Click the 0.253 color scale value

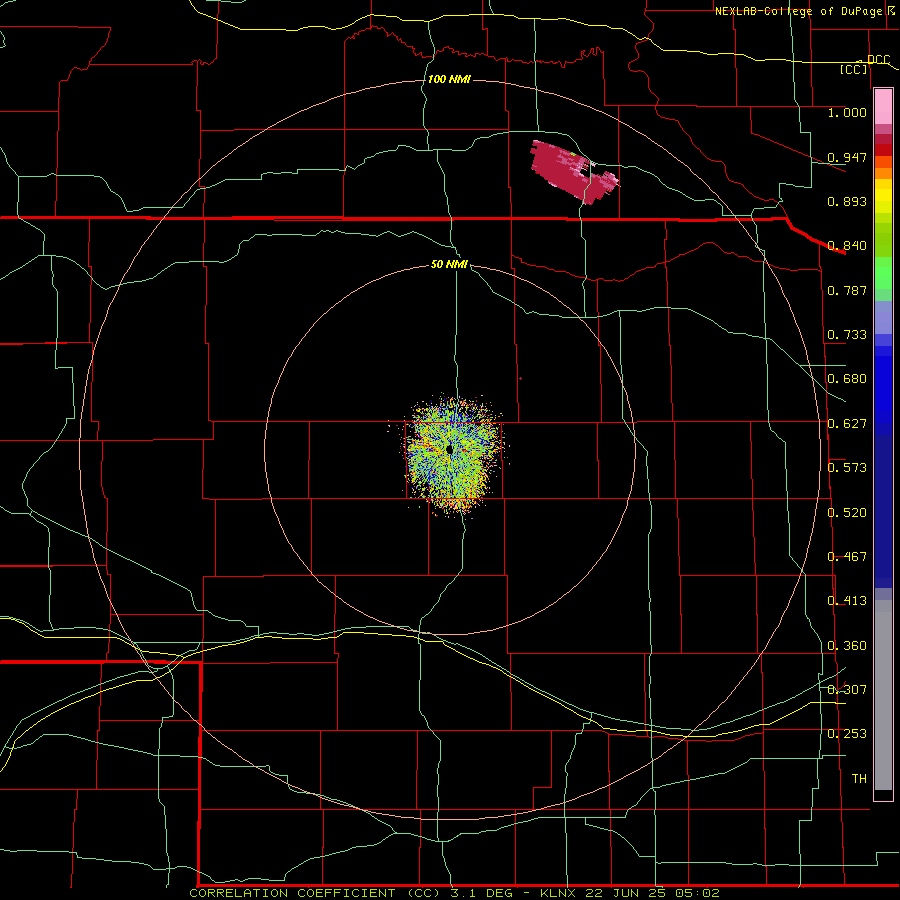(x=847, y=734)
